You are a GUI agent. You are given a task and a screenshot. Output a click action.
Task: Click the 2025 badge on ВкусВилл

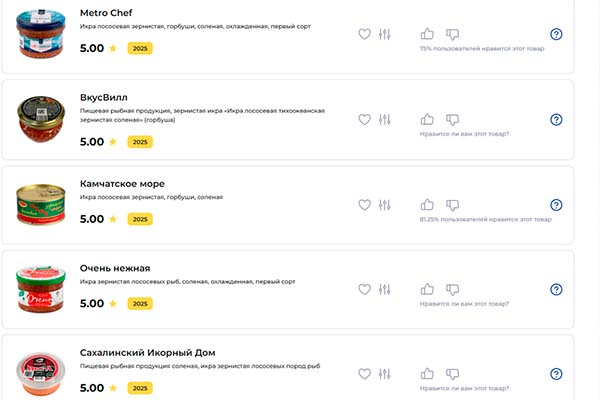(x=140, y=142)
